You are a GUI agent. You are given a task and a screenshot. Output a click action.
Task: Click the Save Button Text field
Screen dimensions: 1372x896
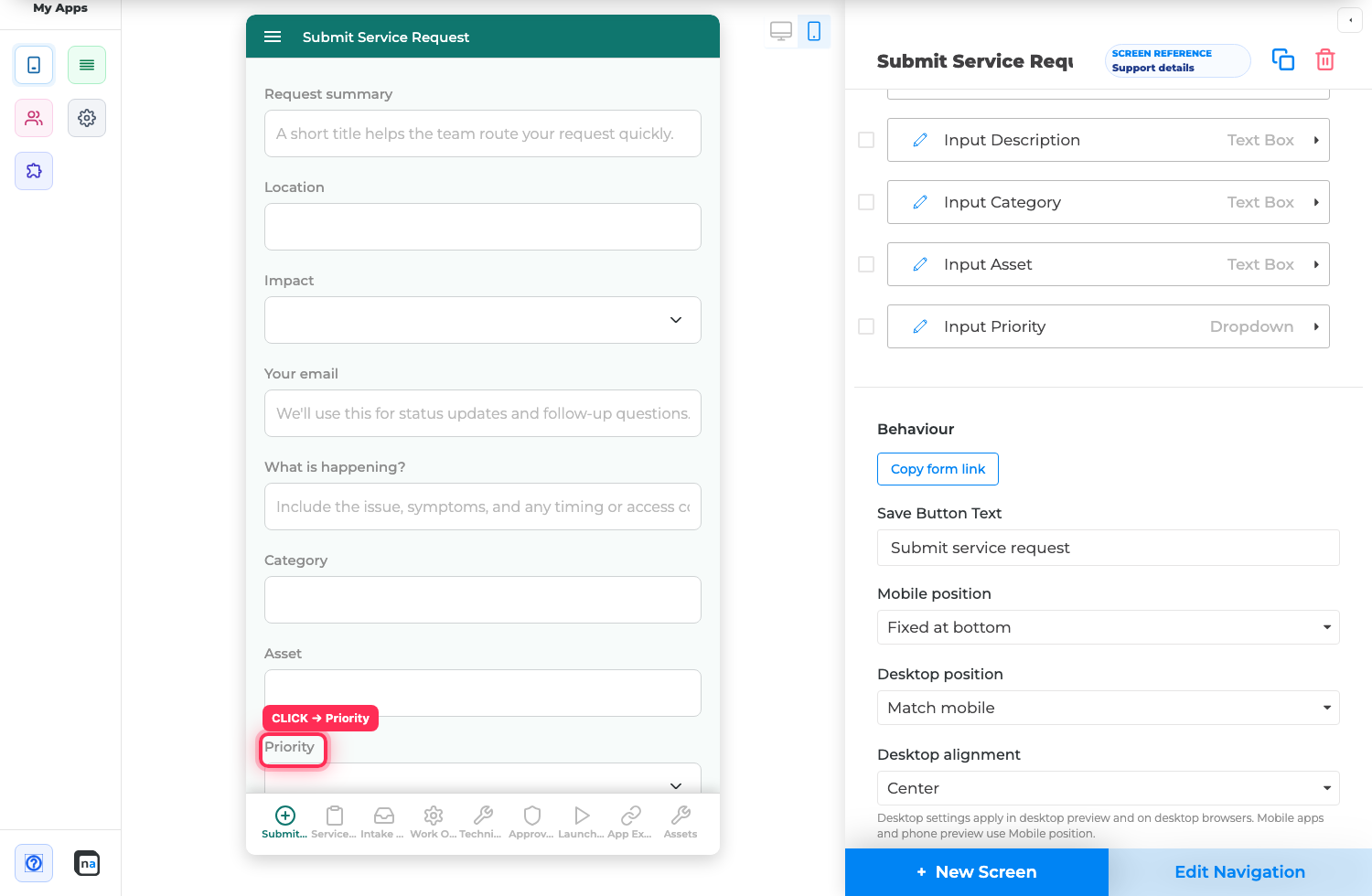pyautogui.click(x=1109, y=548)
